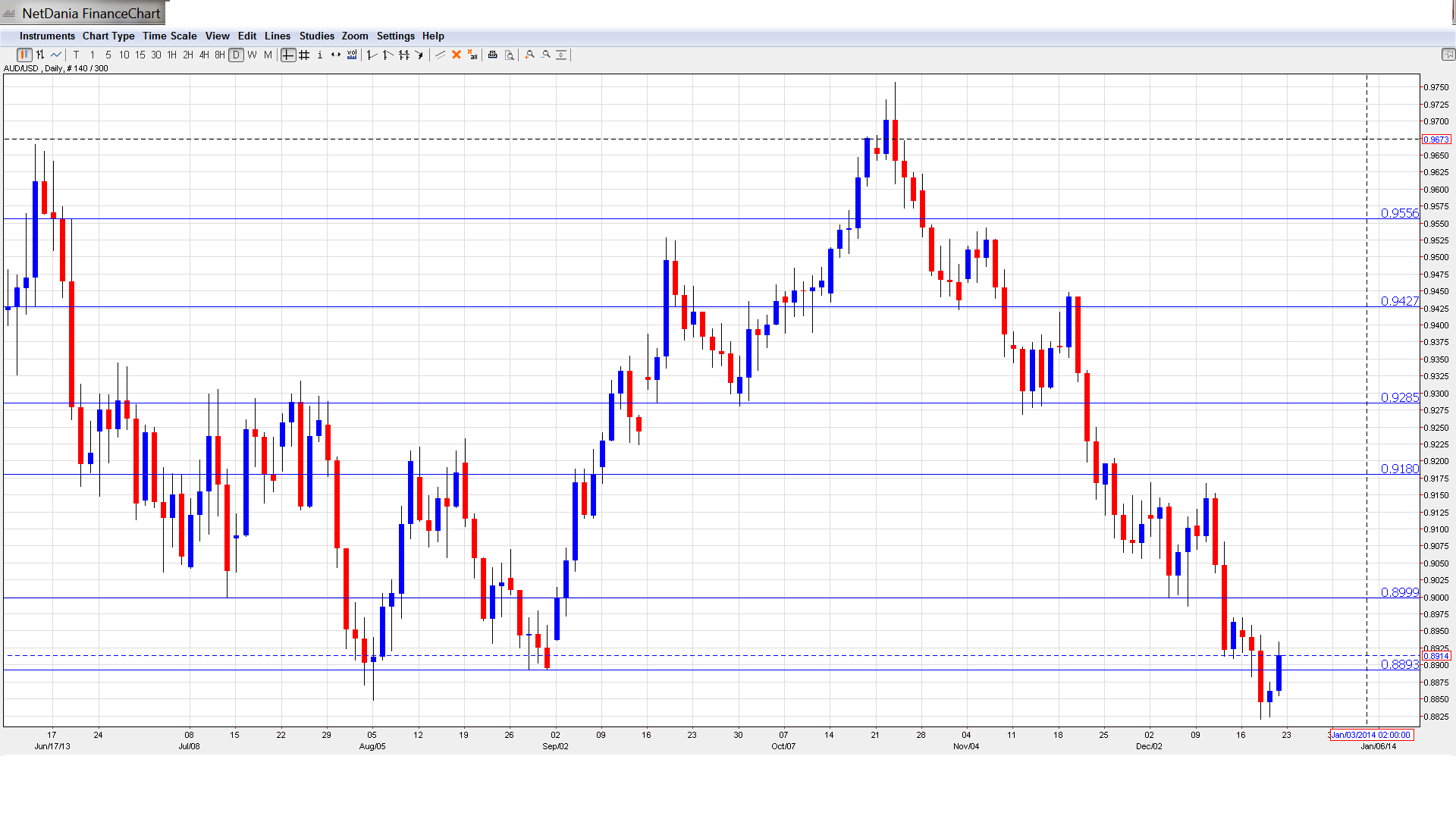Image resolution: width=1456 pixels, height=819 pixels.
Task: Switch to OHLC bar chart icon
Action: (x=40, y=55)
